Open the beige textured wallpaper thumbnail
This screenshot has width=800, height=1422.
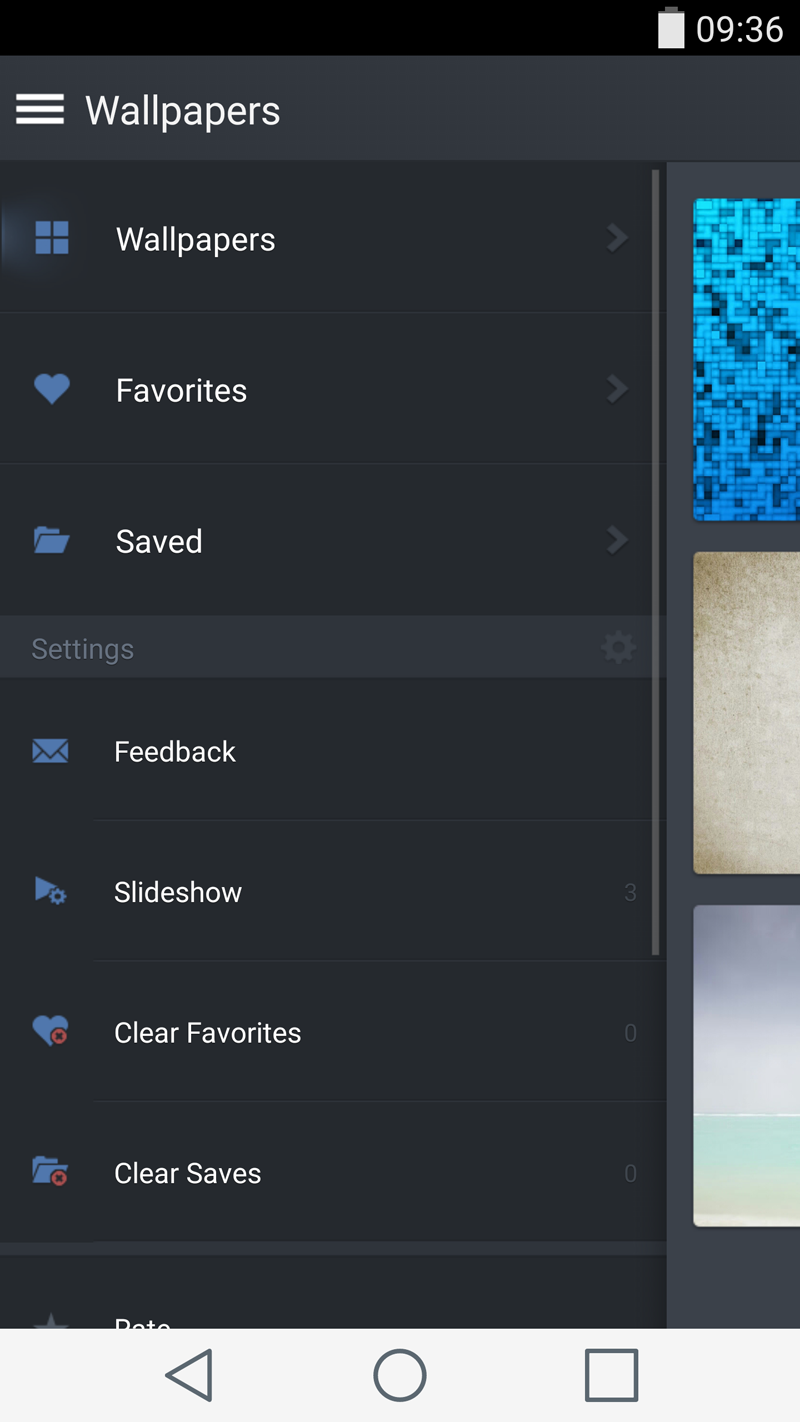746,712
